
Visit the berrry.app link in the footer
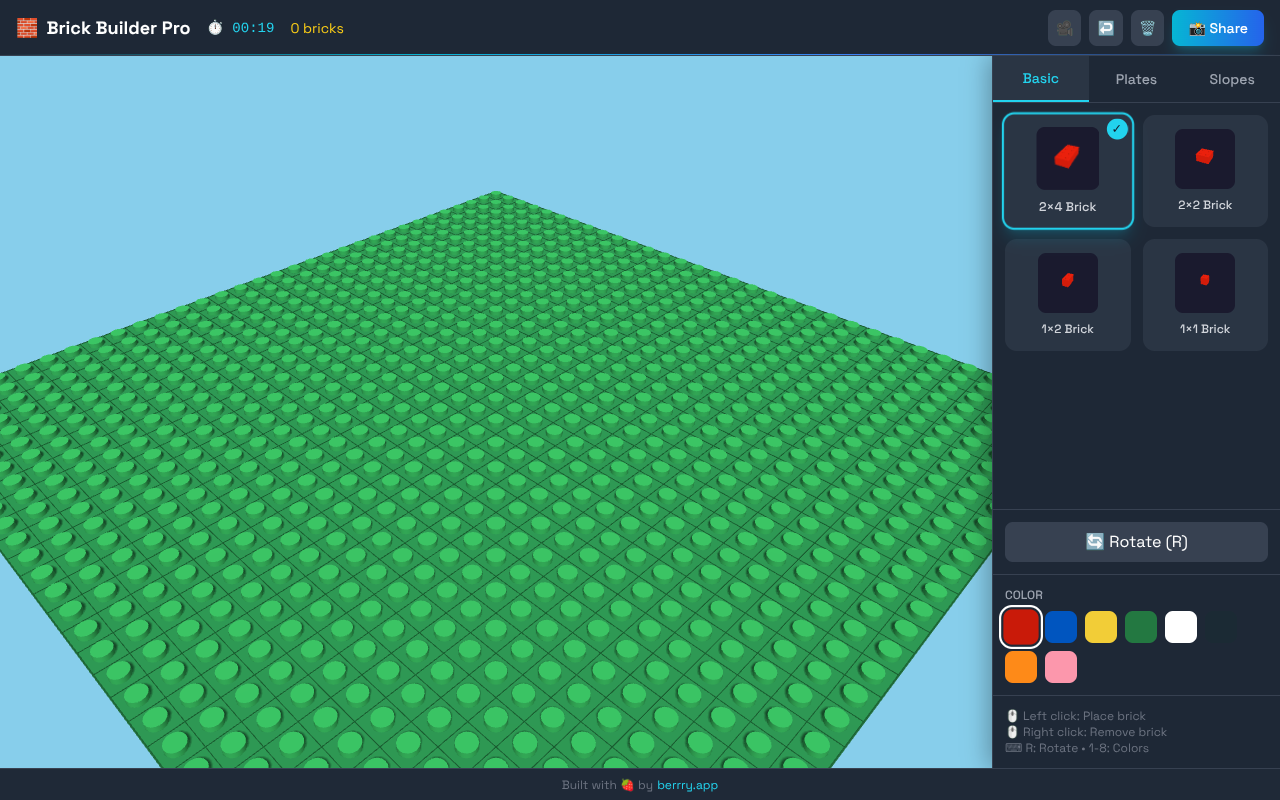pyautogui.click(x=687, y=785)
